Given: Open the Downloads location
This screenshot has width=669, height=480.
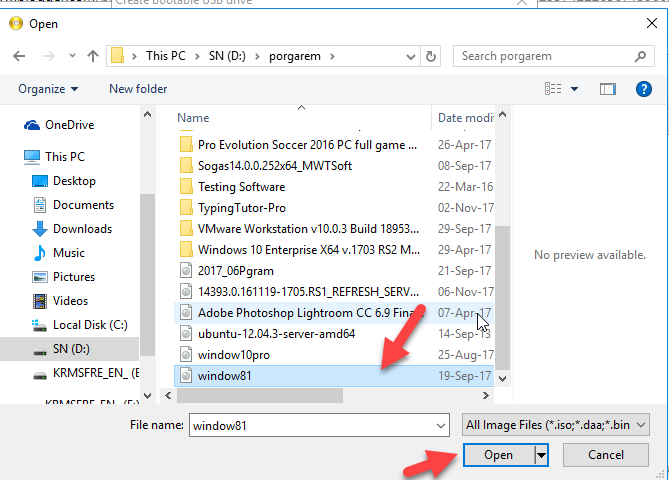Looking at the screenshot, I should pyautogui.click(x=82, y=229).
